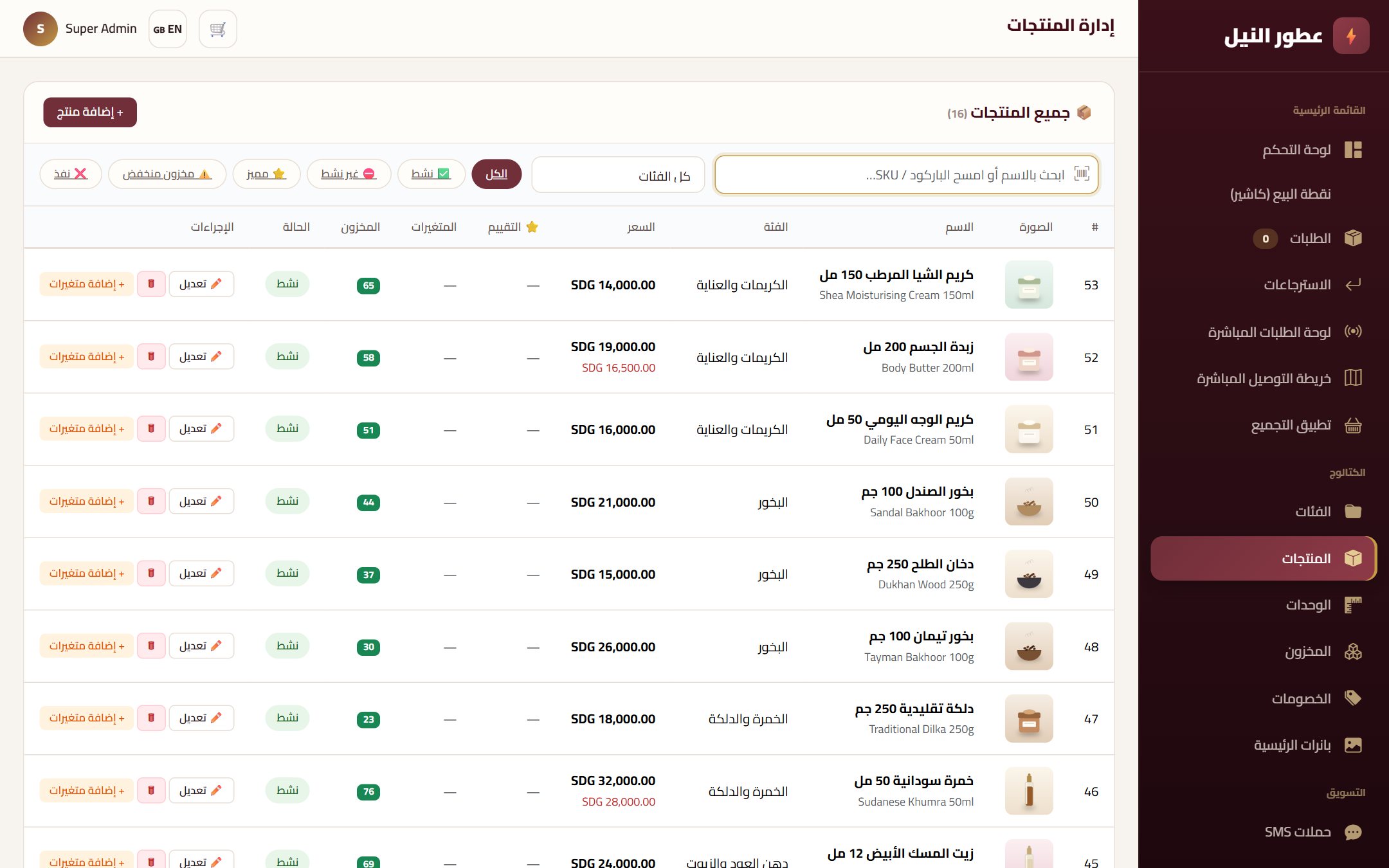Screen dimensions: 1389x868
Task: Open Super Admin user avatar
Action: (41, 29)
